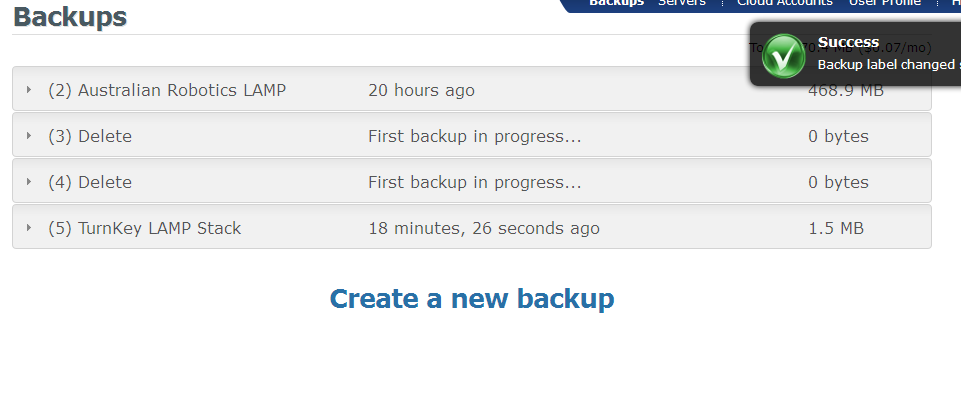Click the Backups page heading

click(70, 16)
